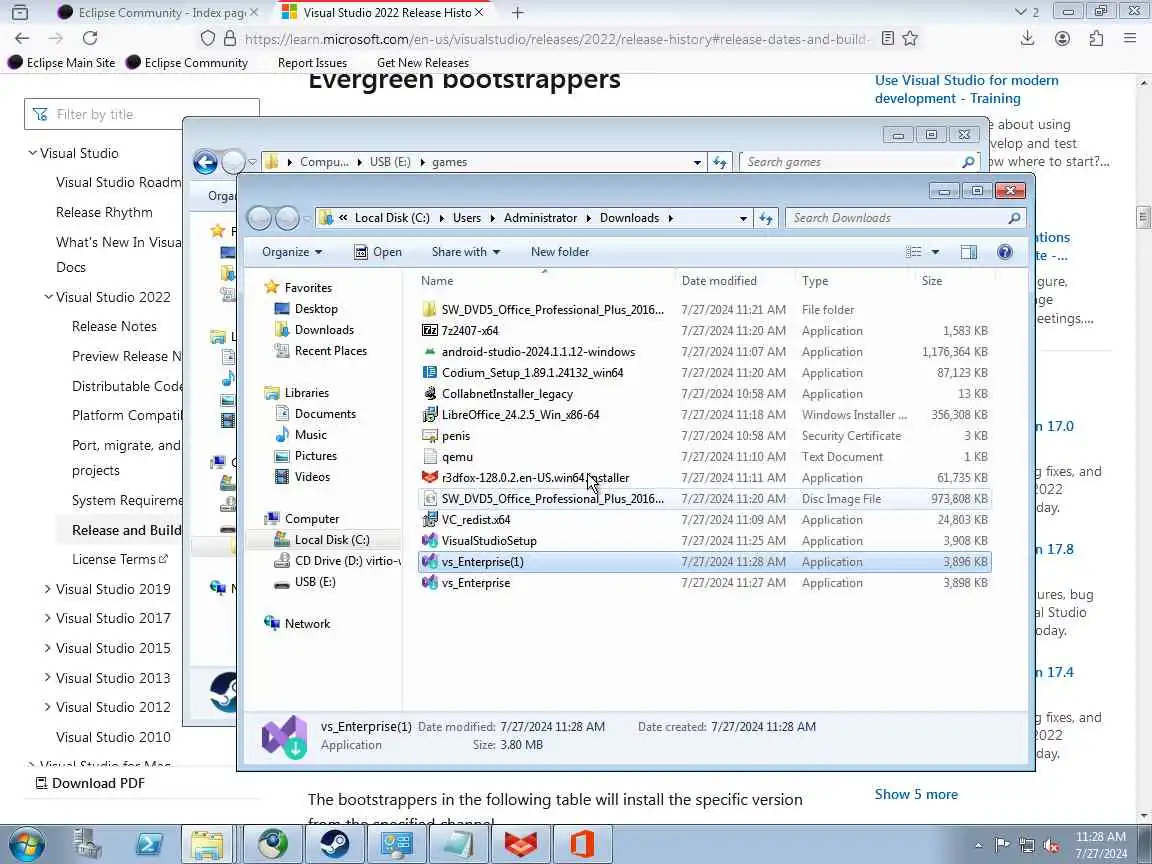Open the Organize dropdown in Downloads window
The width and height of the screenshot is (1152, 864).
[x=292, y=252]
